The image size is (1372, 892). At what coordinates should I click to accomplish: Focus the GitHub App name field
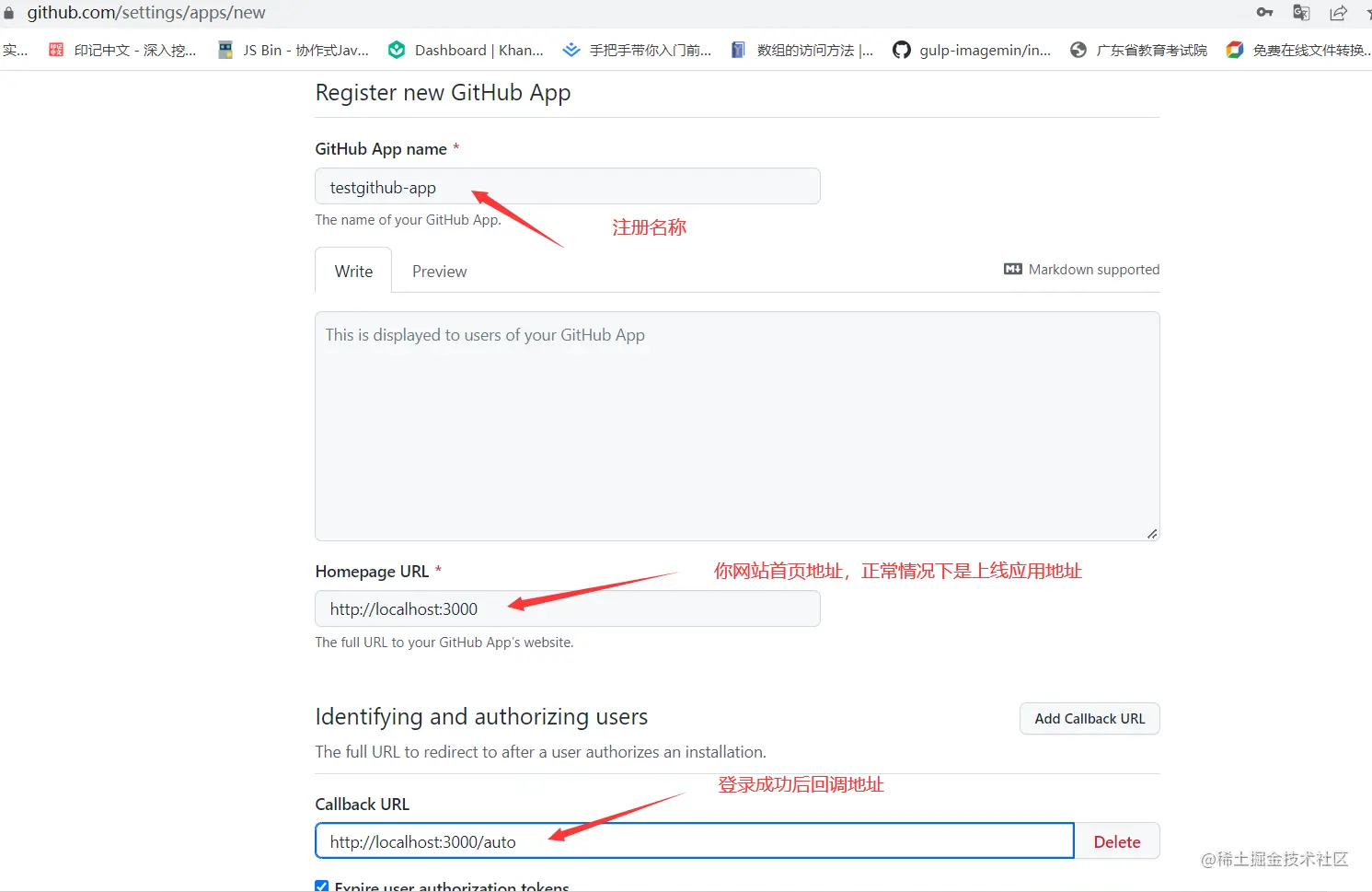pos(568,187)
